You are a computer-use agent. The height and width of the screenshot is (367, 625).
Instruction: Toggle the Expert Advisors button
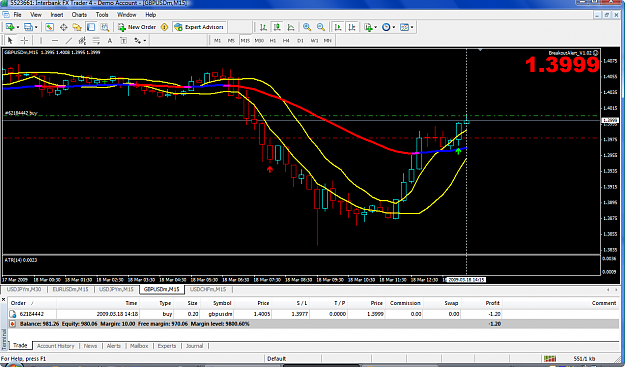click(x=199, y=27)
